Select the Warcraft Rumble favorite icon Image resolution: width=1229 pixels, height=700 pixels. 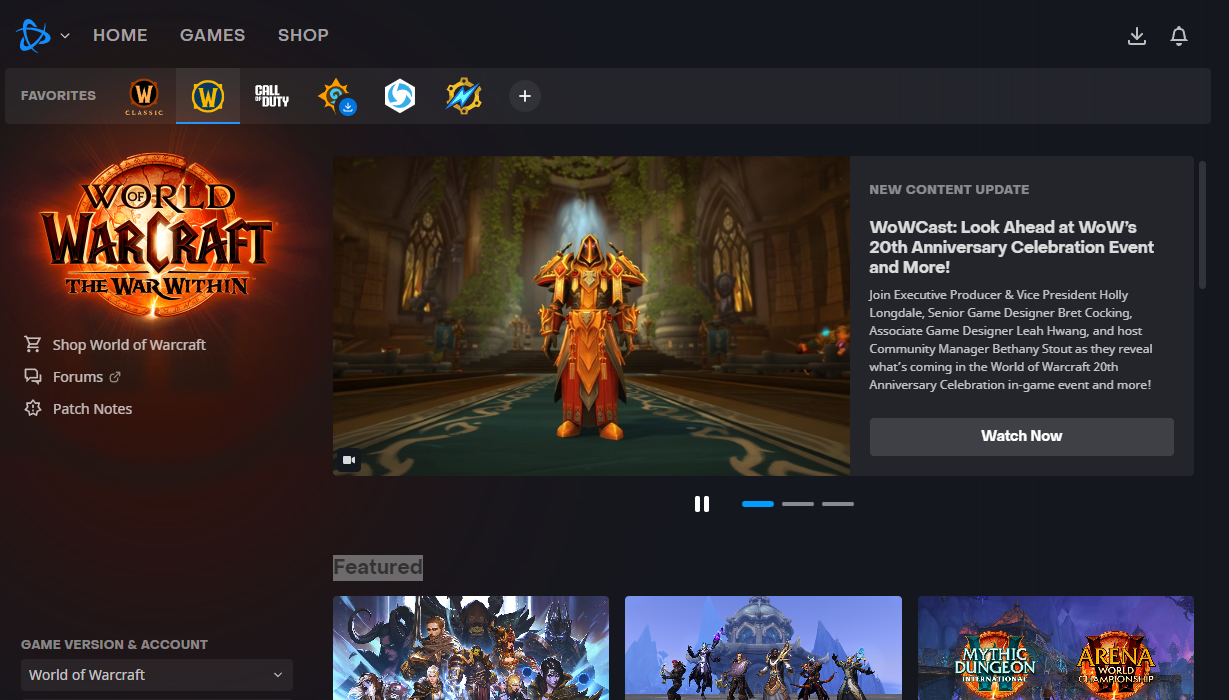pyautogui.click(x=464, y=96)
